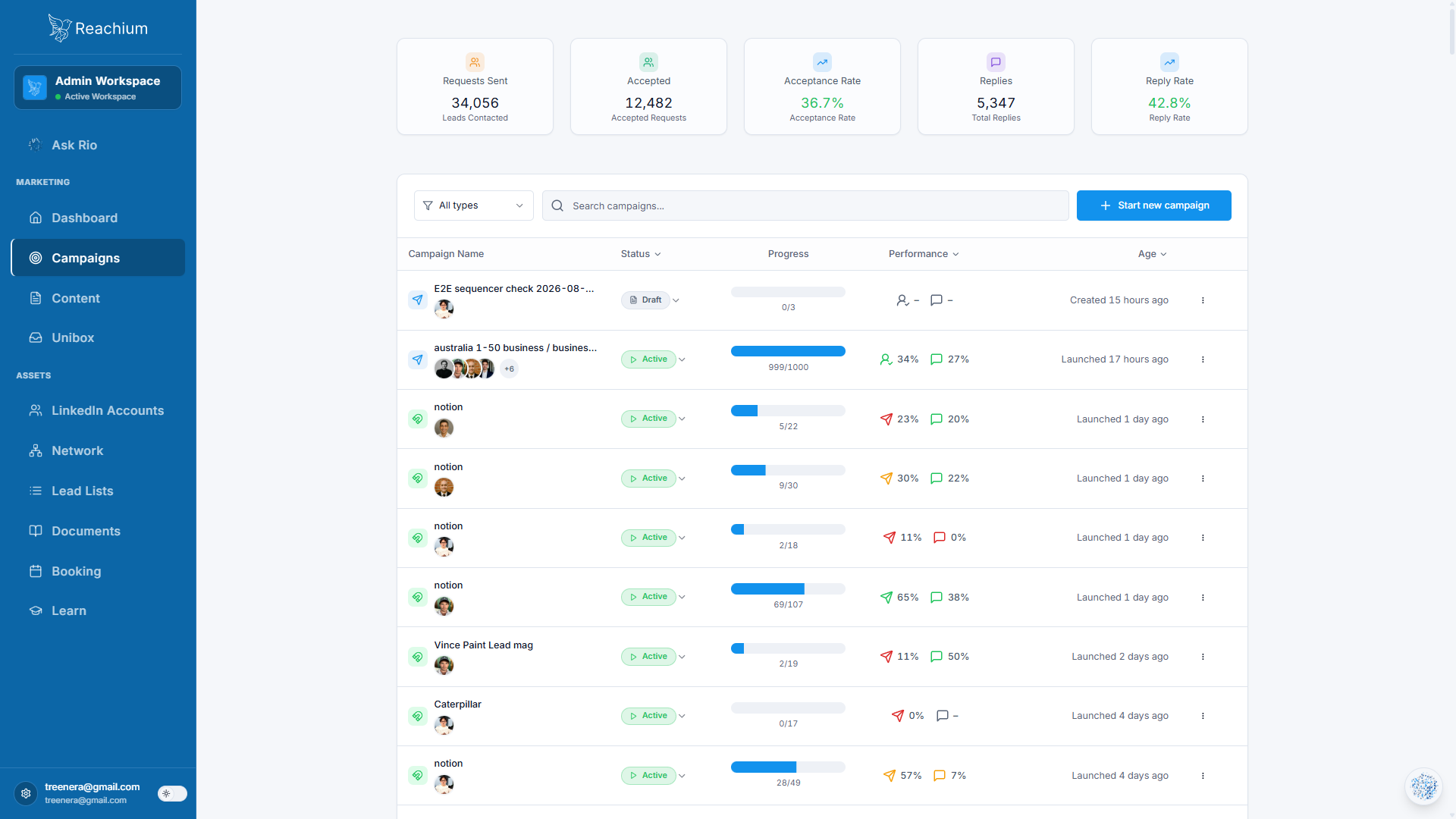Open the chat widget bubble icon
Image resolution: width=1456 pixels, height=819 pixels.
coord(1423,786)
